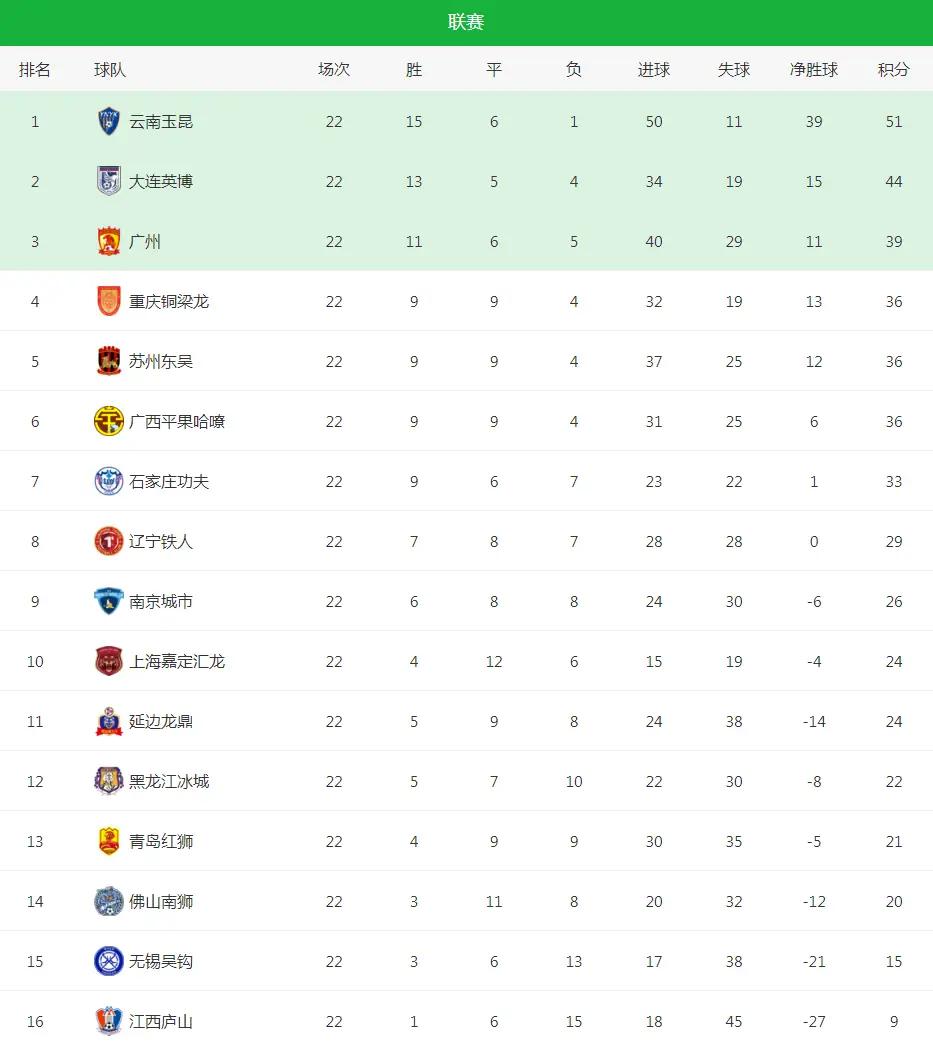This screenshot has height=1048, width=933.
Task: Click the 石家庄功夫 team crest icon
Action: [109, 481]
